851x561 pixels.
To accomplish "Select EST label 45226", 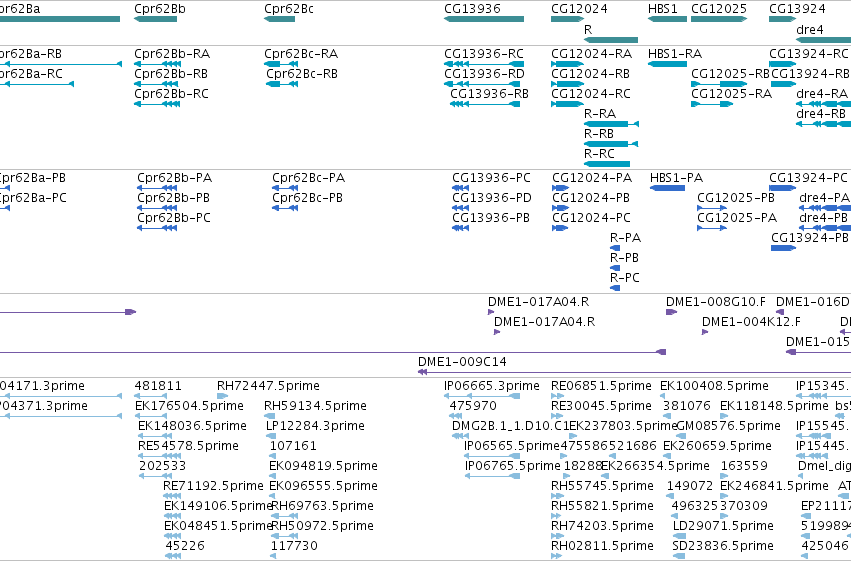I will [185, 546].
